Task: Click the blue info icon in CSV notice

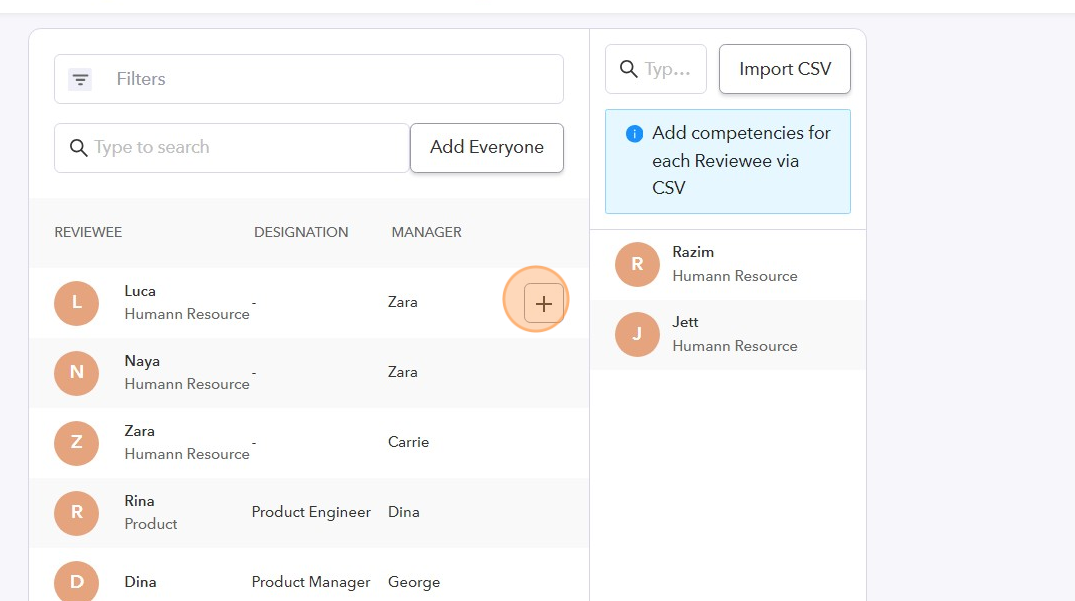Action: pyautogui.click(x=634, y=133)
